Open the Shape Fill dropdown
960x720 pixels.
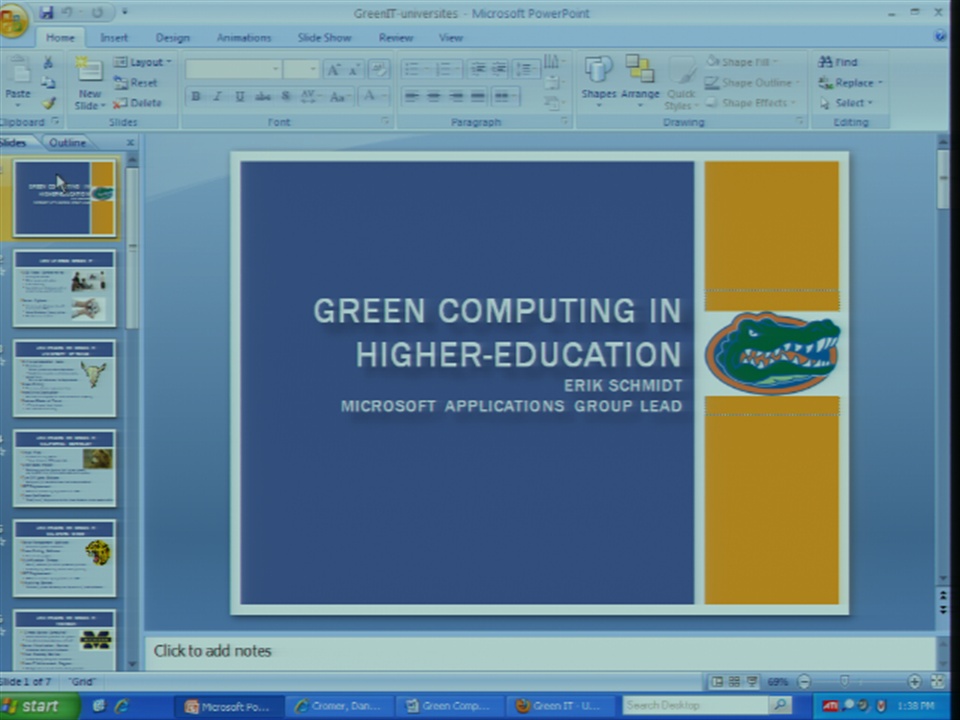(741, 62)
